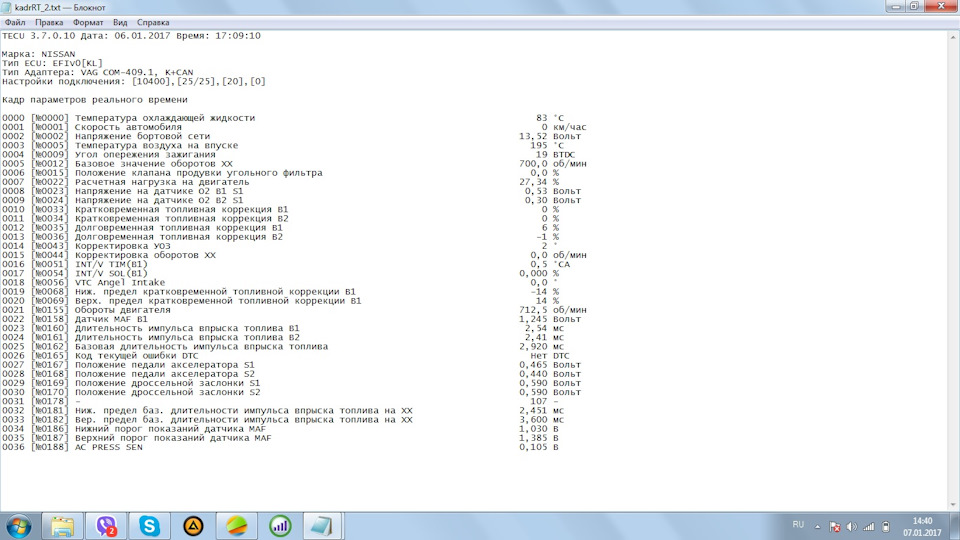Click 'Кадр параметров реального времени' heading
The height and width of the screenshot is (540, 960).
(x=94, y=100)
